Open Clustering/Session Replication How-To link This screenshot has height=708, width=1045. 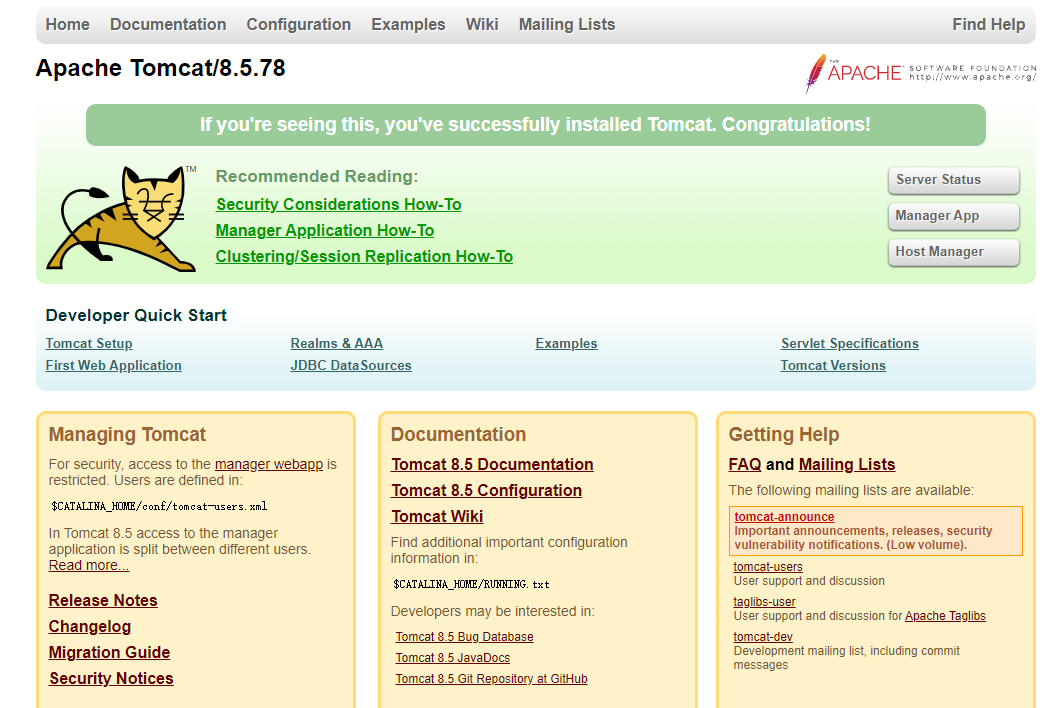364,257
